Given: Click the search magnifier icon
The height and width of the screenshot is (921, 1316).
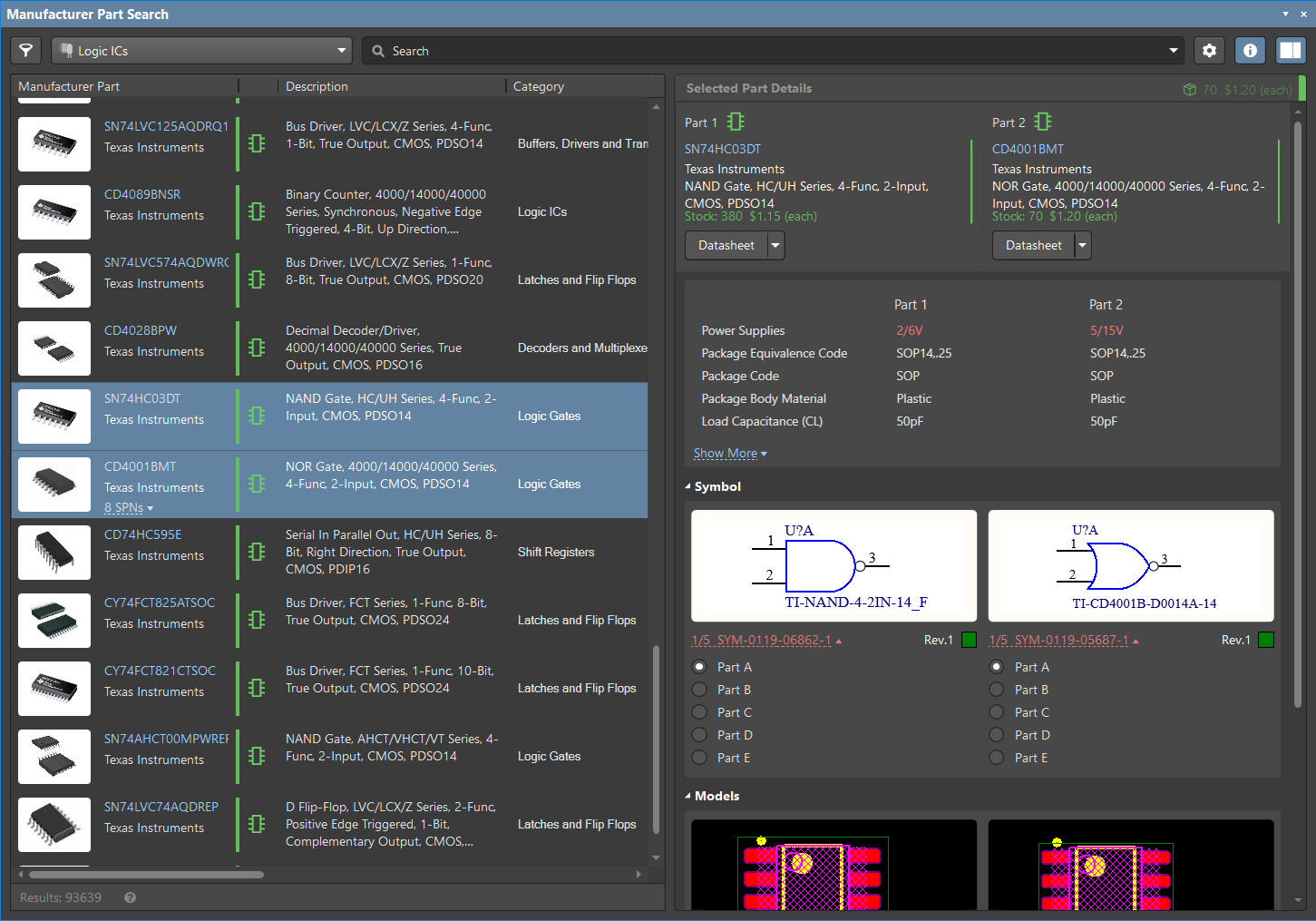Looking at the screenshot, I should 378,51.
